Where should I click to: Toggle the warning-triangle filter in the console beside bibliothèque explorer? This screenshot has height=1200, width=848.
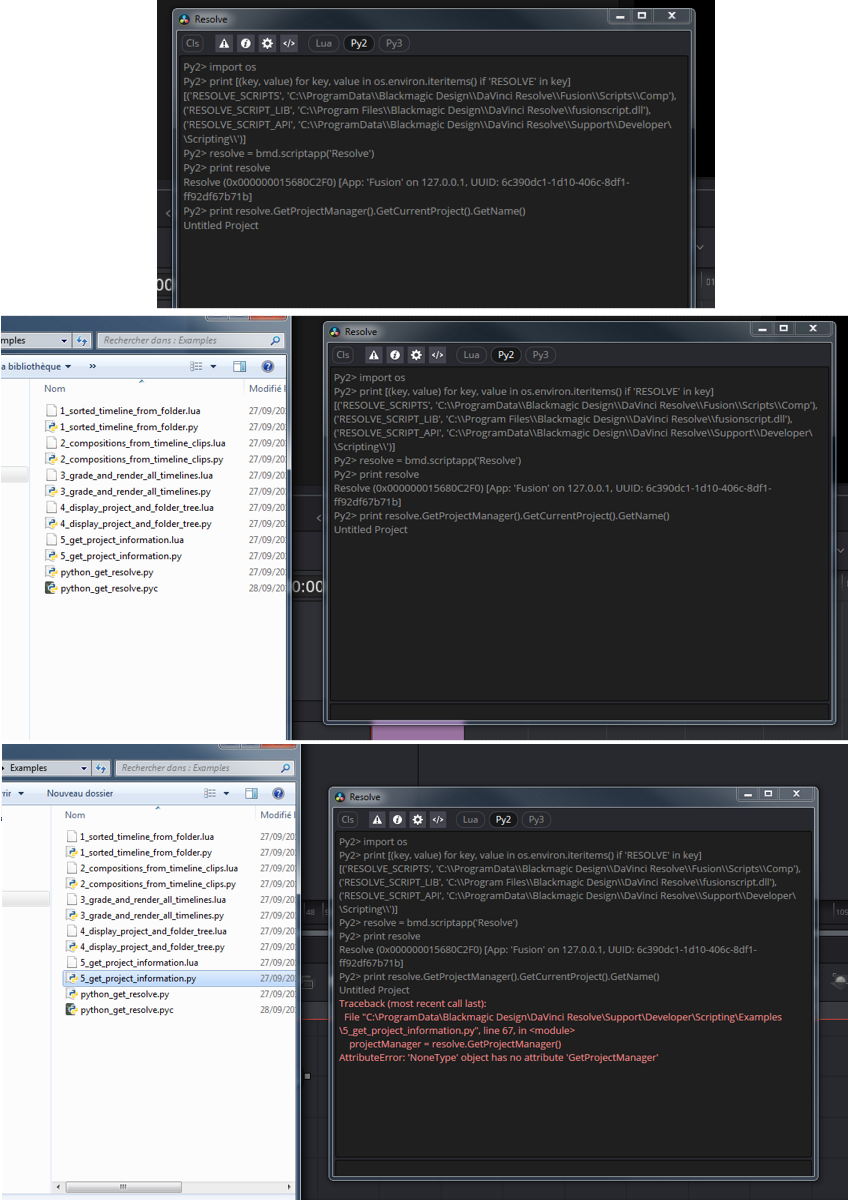(x=372, y=355)
